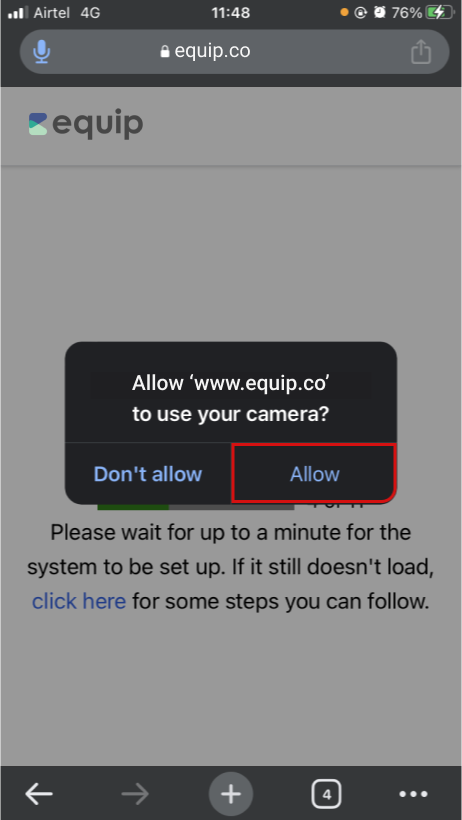Open a new tab with plus button
Image resolution: width=462 pixels, height=820 pixels.
pyautogui.click(x=231, y=794)
